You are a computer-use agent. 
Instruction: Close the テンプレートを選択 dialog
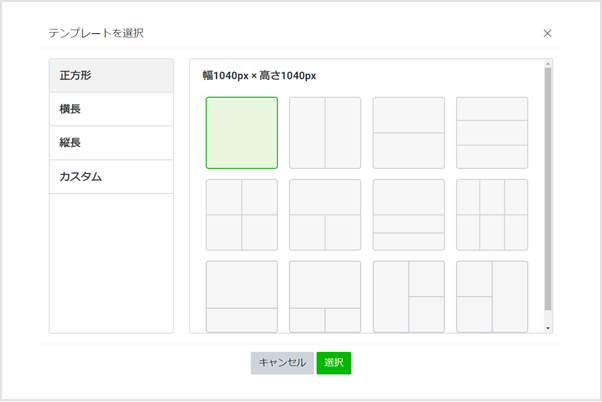[x=547, y=33]
